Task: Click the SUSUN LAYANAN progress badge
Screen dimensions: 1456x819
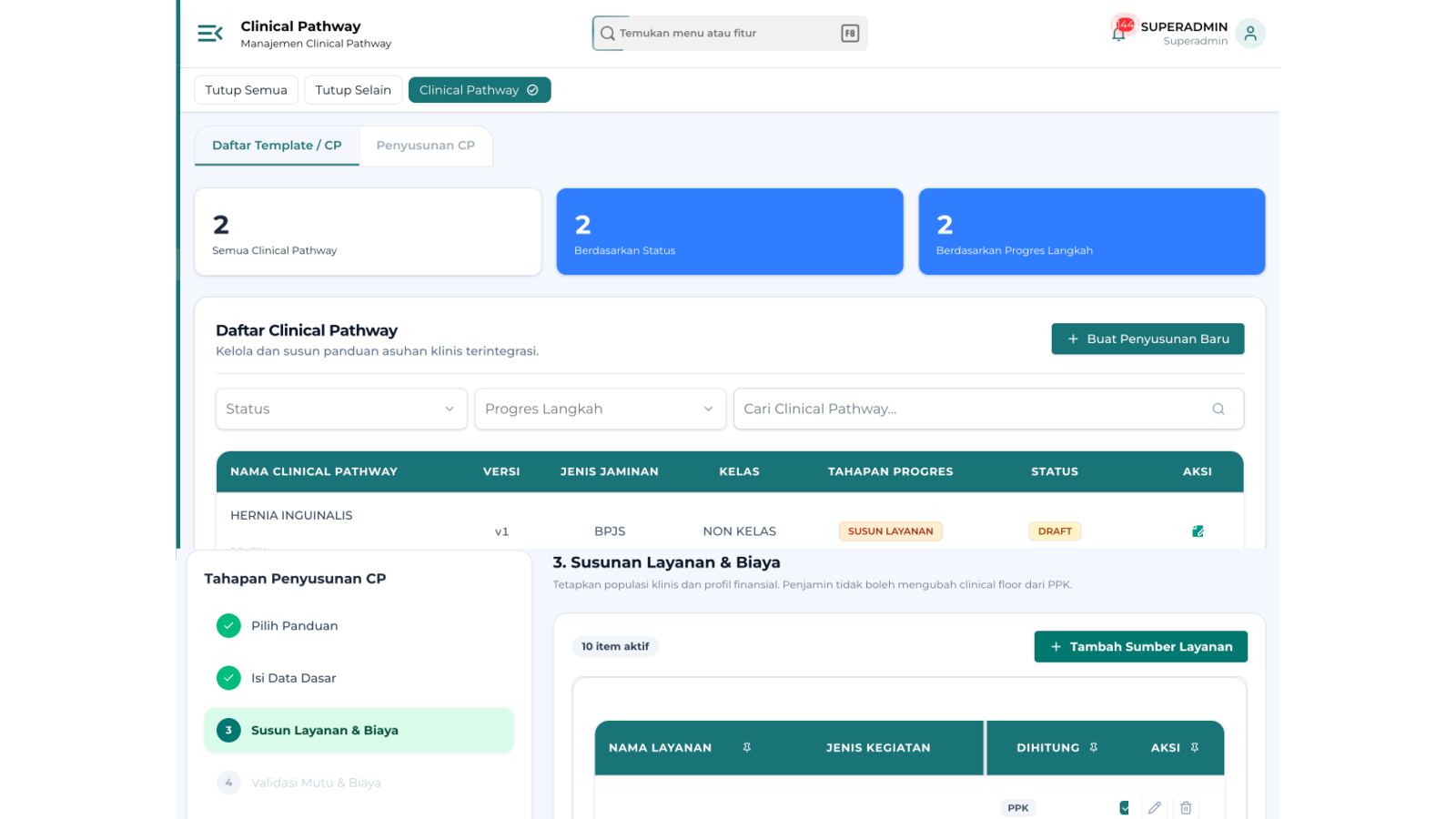Action: coord(890,531)
